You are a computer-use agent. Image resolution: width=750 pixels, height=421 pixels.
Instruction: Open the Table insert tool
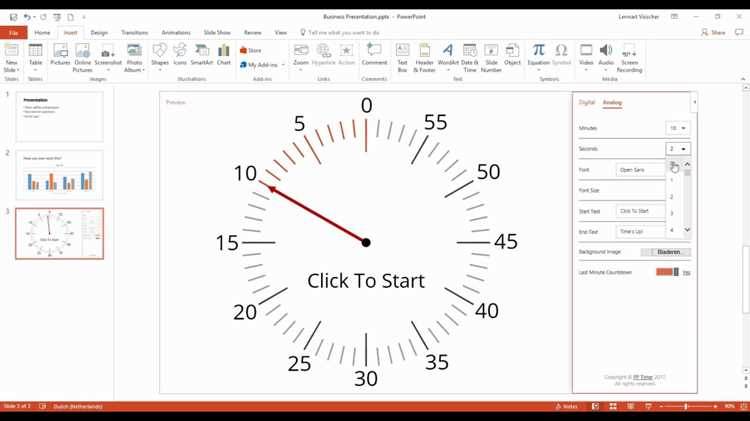(x=35, y=57)
